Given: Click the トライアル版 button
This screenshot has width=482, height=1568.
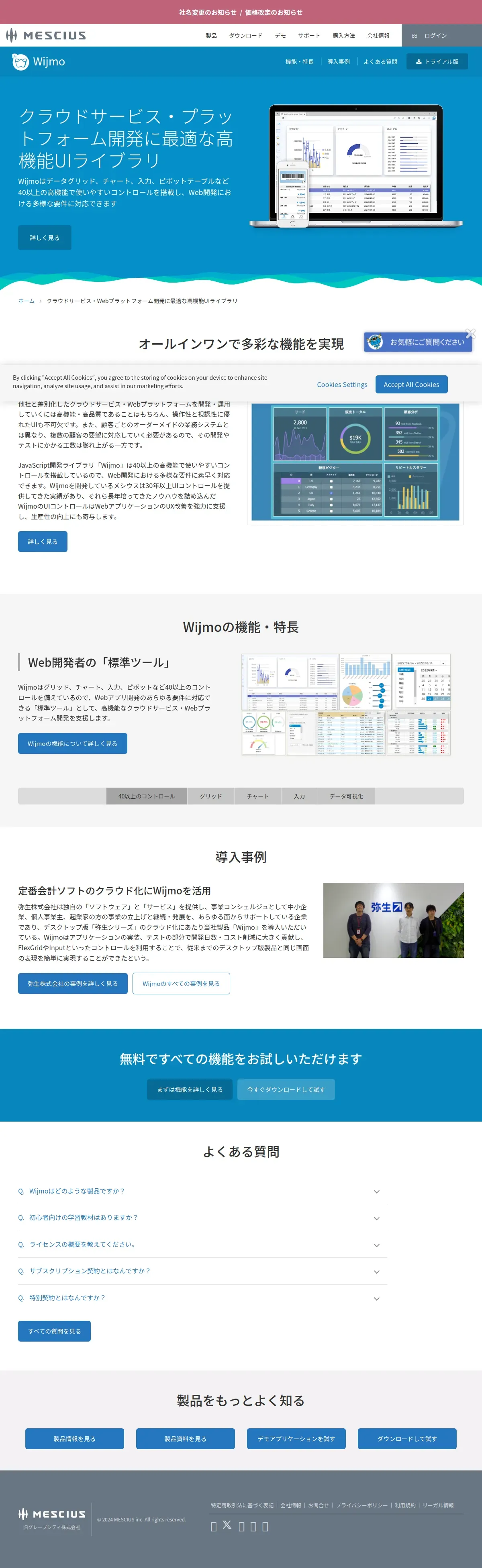Looking at the screenshot, I should [x=437, y=61].
